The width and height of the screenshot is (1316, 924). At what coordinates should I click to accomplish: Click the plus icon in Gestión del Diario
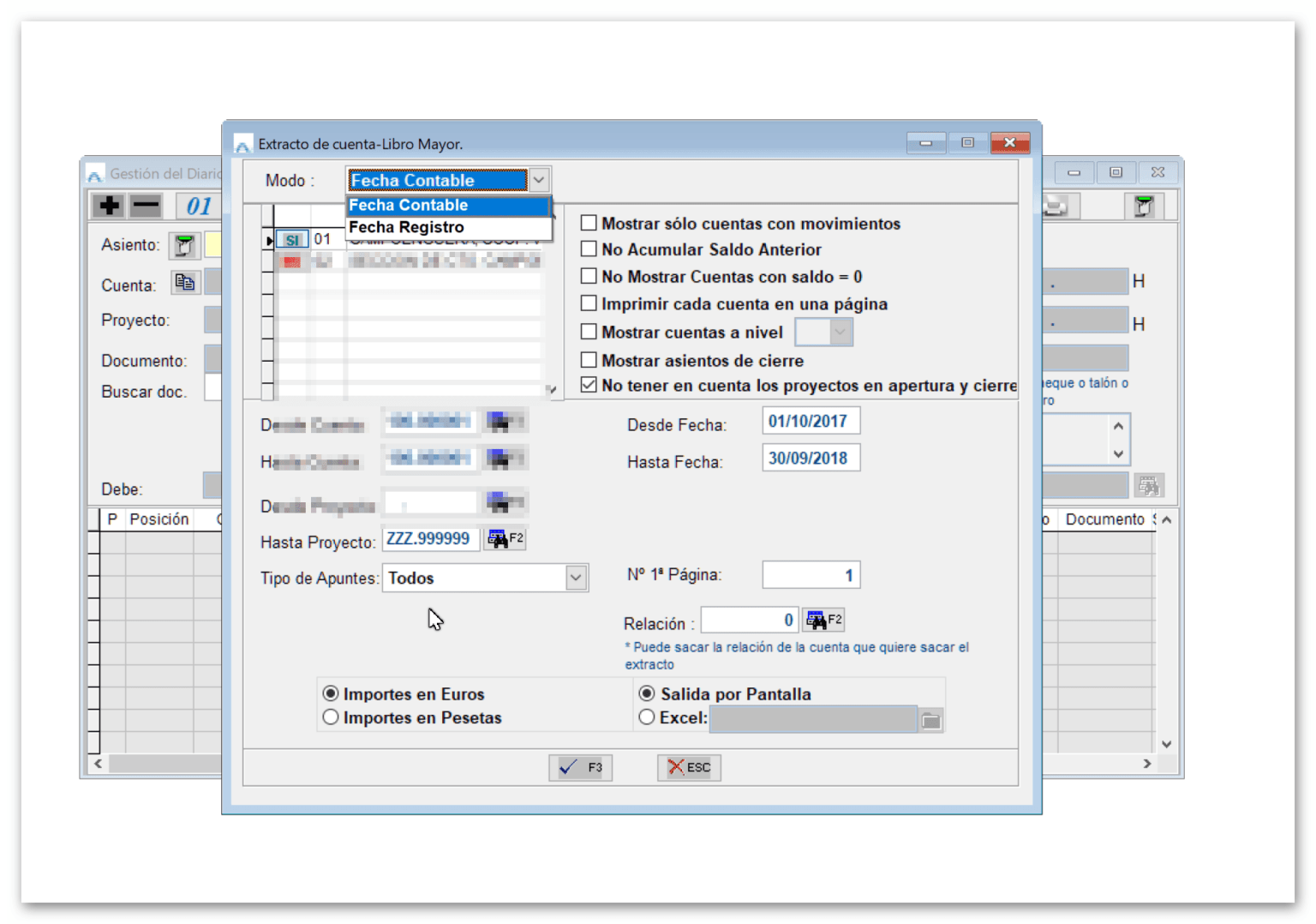point(109,206)
